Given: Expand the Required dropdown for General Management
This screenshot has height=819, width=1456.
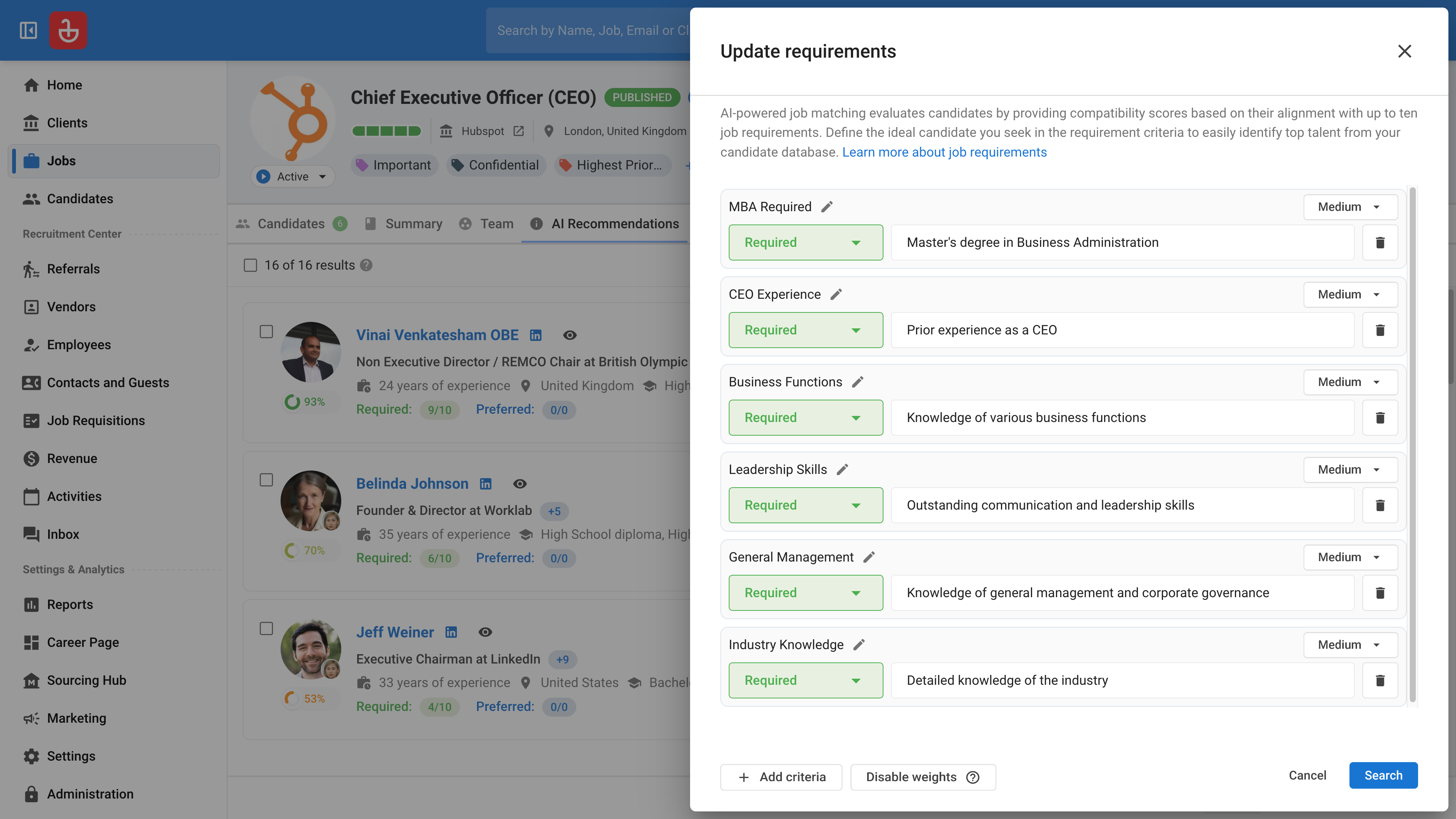Looking at the screenshot, I should [x=805, y=593].
